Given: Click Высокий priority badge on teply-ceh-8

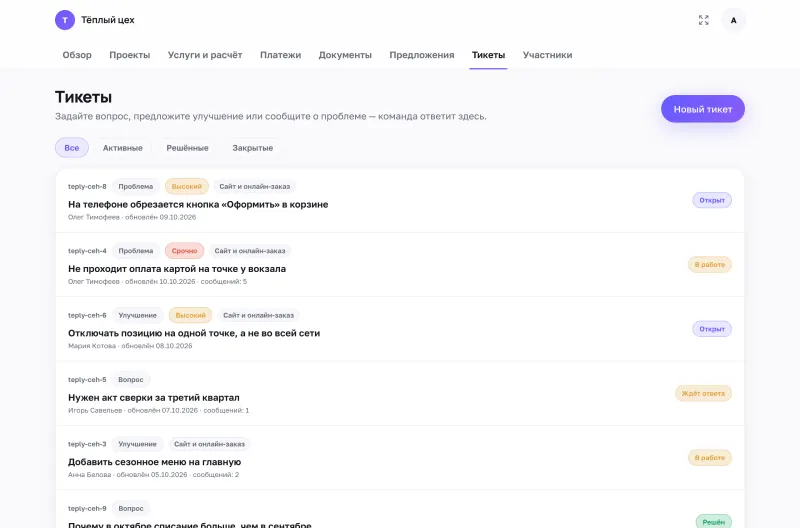Looking at the screenshot, I should coord(187,187).
